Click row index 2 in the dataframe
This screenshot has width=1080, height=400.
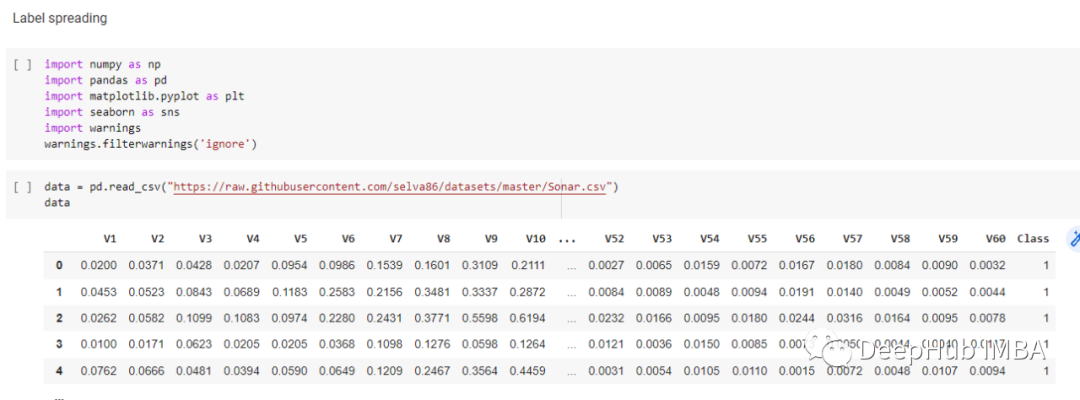[59, 318]
